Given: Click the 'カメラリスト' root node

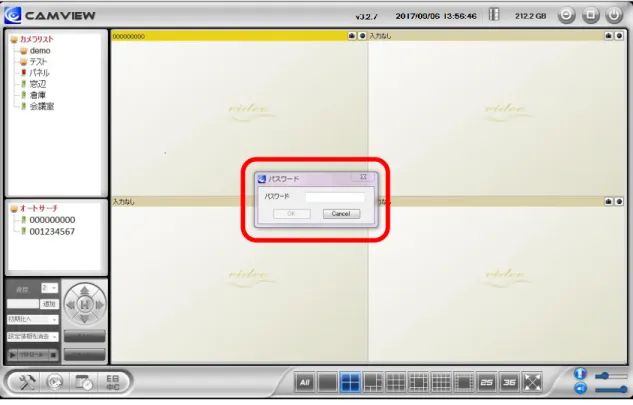Looking at the screenshot, I should click(37, 39).
